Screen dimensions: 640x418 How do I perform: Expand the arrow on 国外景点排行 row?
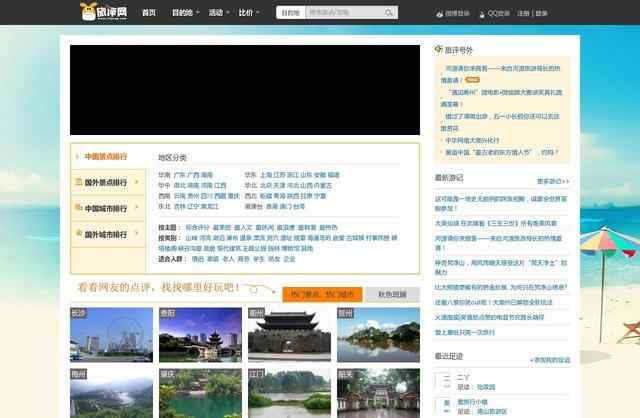tap(136, 182)
